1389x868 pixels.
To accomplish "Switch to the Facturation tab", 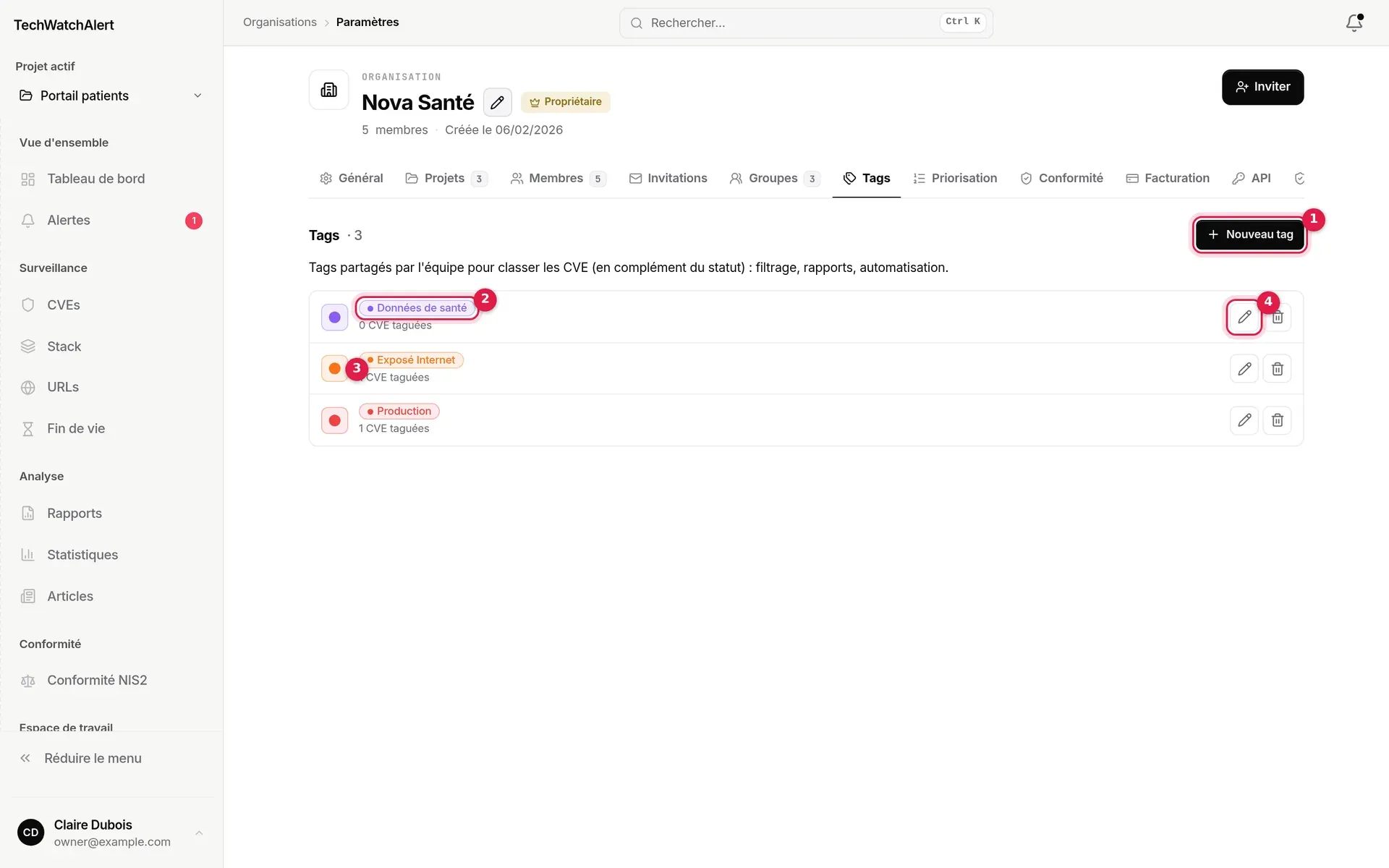I will 1168,179.
